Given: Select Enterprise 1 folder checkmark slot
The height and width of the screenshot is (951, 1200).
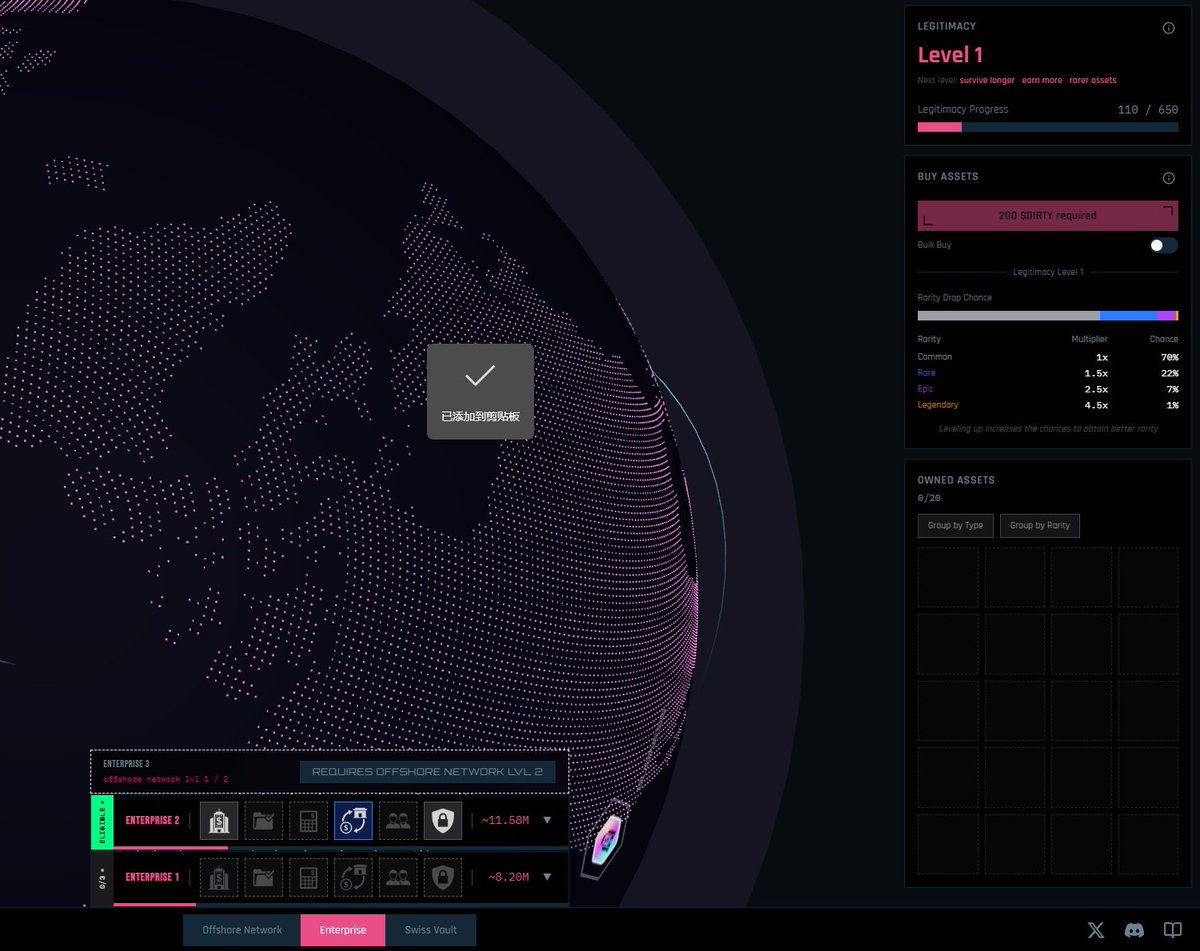Looking at the screenshot, I should [x=264, y=877].
